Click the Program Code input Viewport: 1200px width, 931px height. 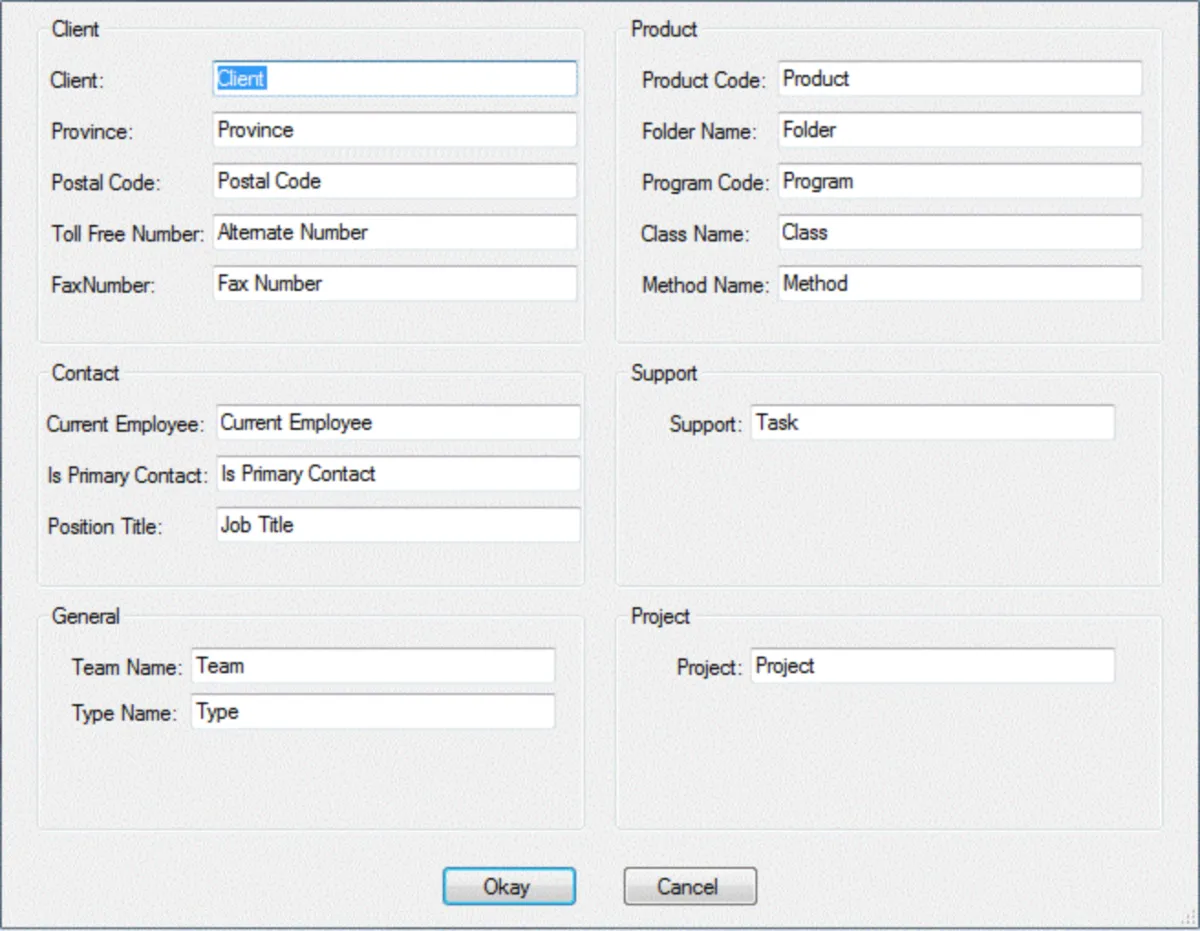(x=959, y=181)
